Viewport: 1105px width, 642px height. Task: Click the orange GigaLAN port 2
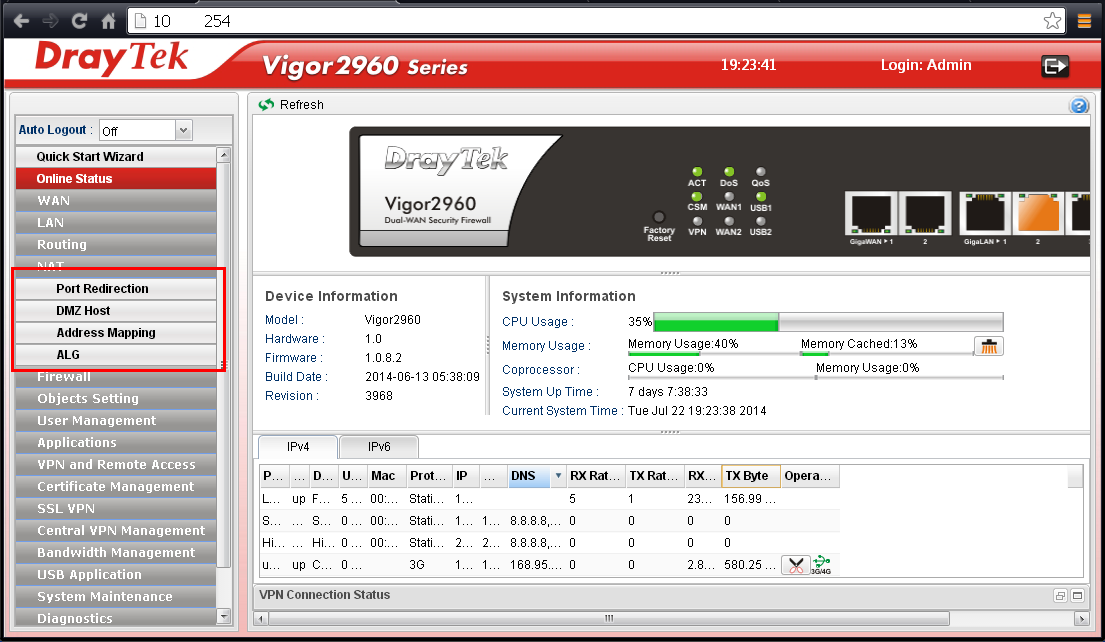pyautogui.click(x=1038, y=214)
